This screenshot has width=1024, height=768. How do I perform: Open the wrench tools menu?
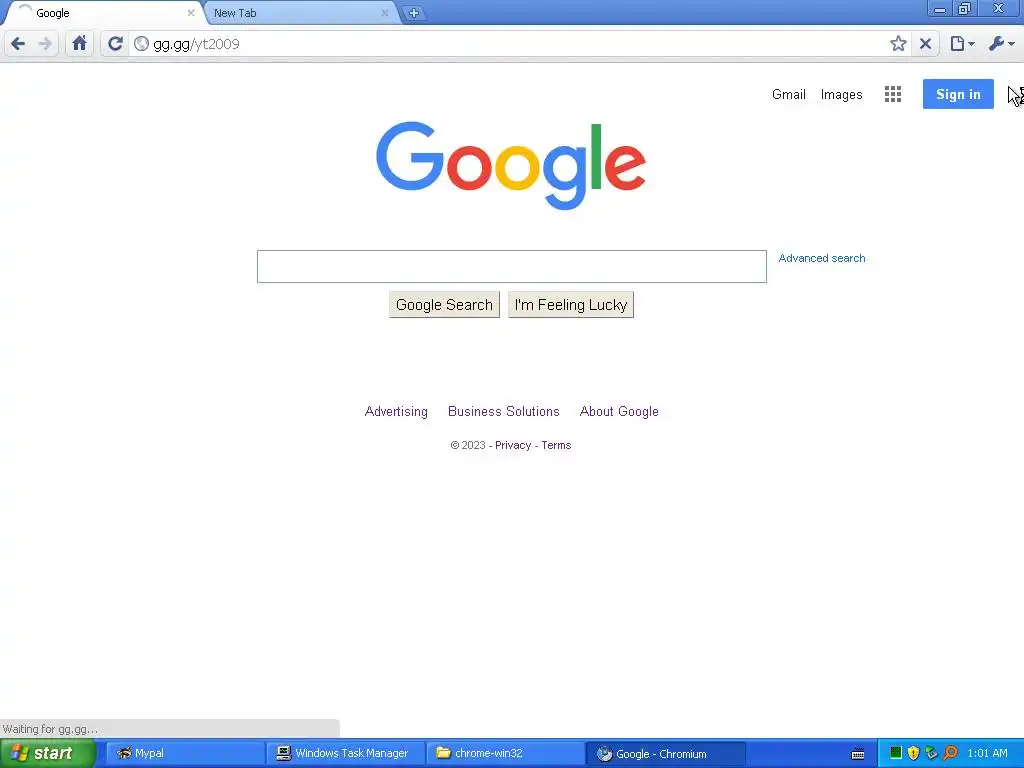1001,44
